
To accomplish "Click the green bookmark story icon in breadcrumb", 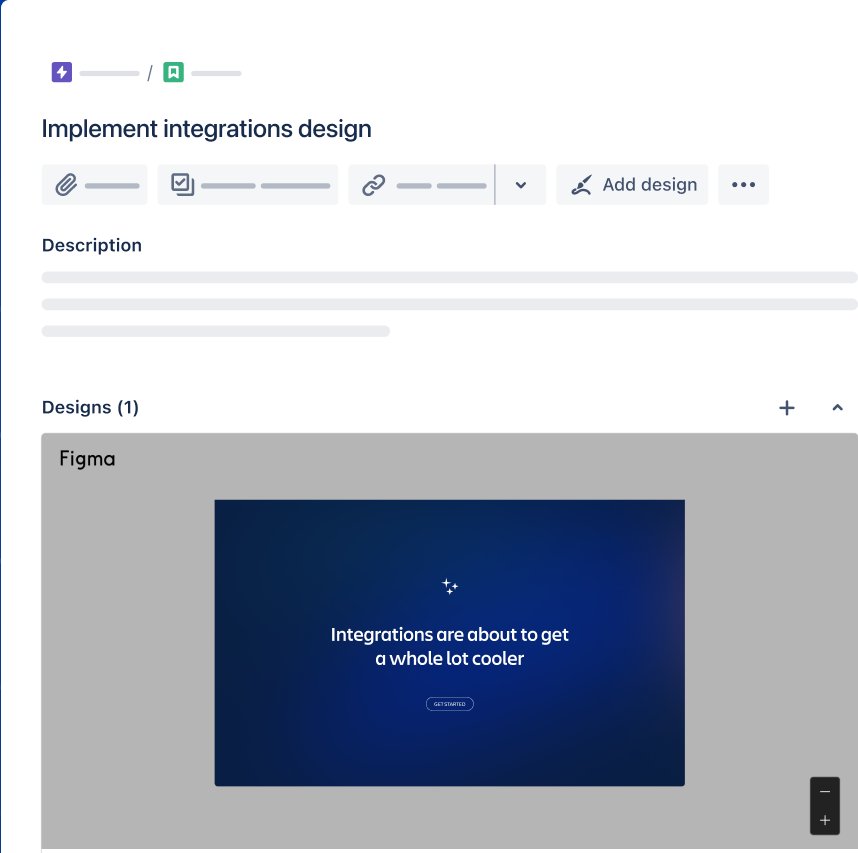I will (173, 72).
